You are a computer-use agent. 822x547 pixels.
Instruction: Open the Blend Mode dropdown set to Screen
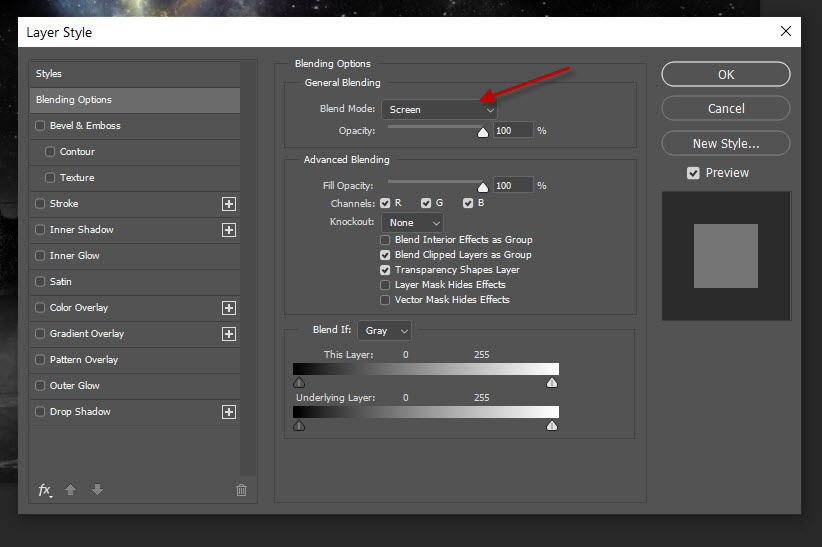tap(438, 109)
